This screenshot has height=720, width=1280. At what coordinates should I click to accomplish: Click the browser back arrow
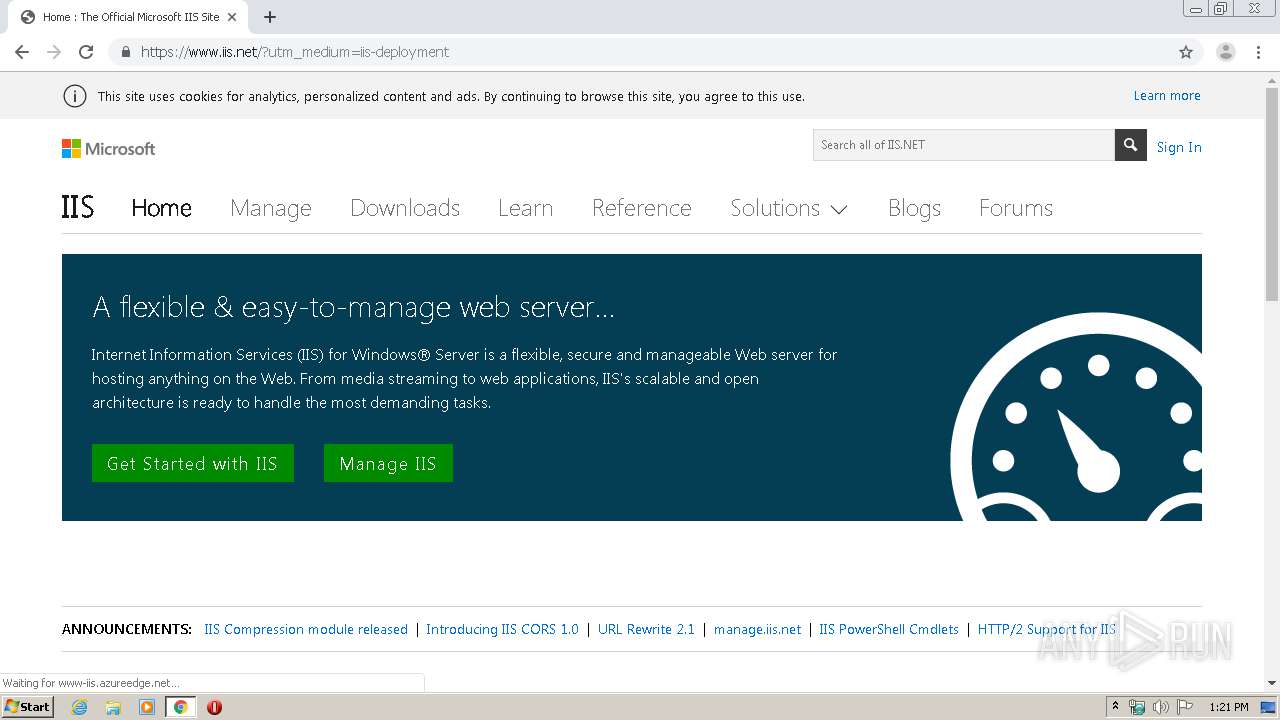[x=22, y=52]
